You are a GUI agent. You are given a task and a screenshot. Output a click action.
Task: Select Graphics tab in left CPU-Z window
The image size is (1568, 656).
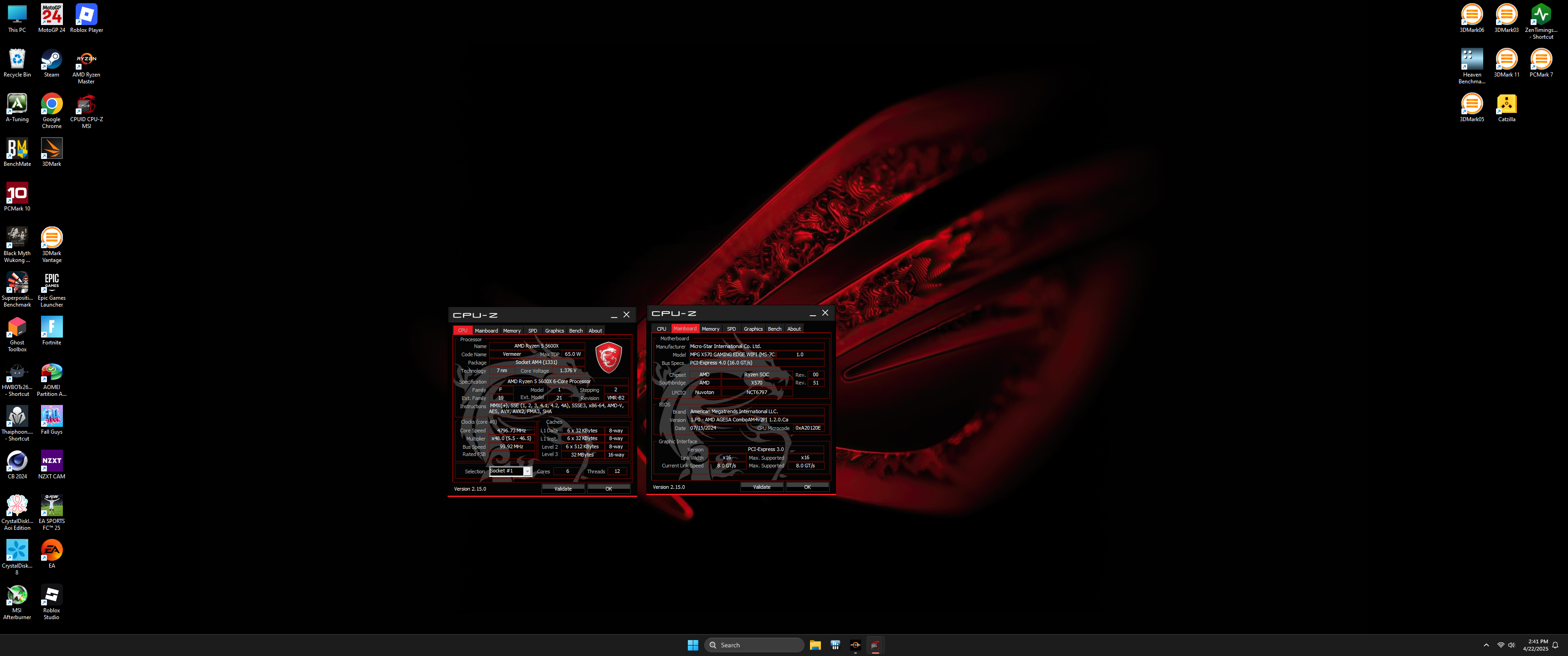coord(554,330)
